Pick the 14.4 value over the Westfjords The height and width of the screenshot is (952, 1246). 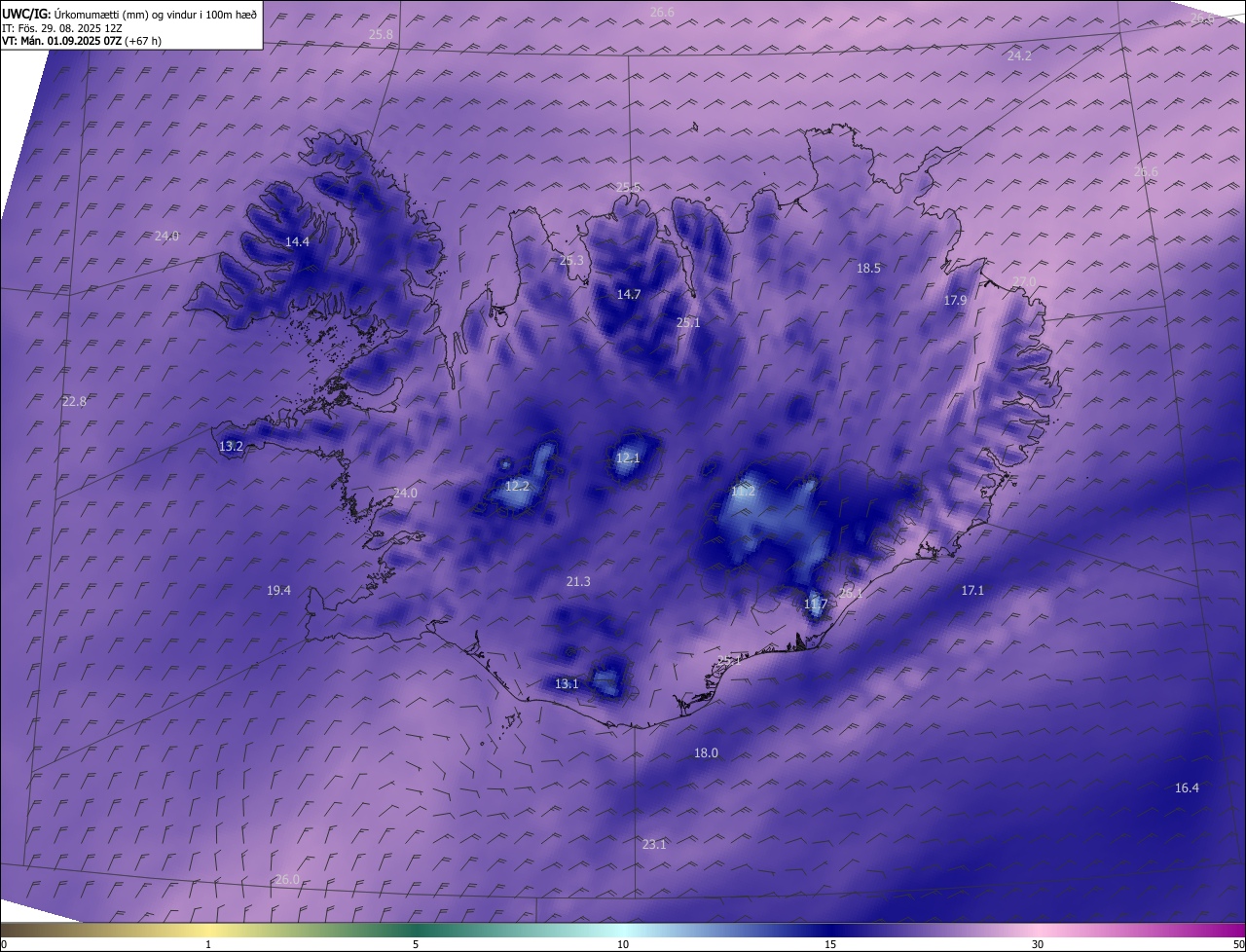tap(297, 242)
